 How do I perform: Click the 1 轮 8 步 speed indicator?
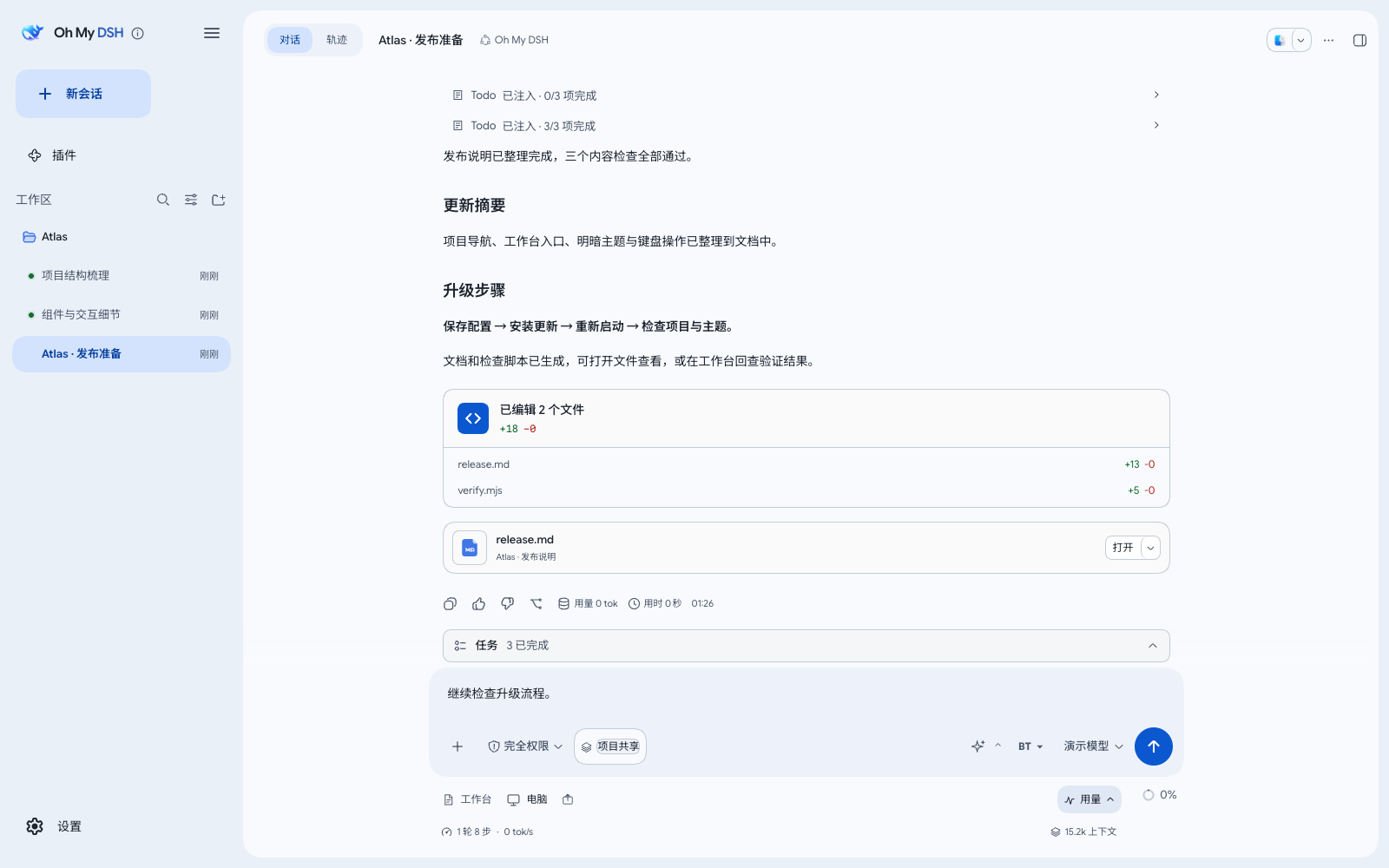pos(466,832)
